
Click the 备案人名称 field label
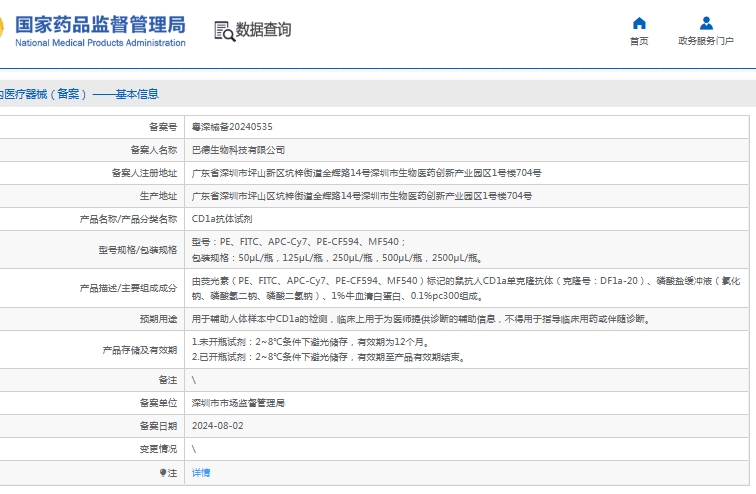(154, 150)
